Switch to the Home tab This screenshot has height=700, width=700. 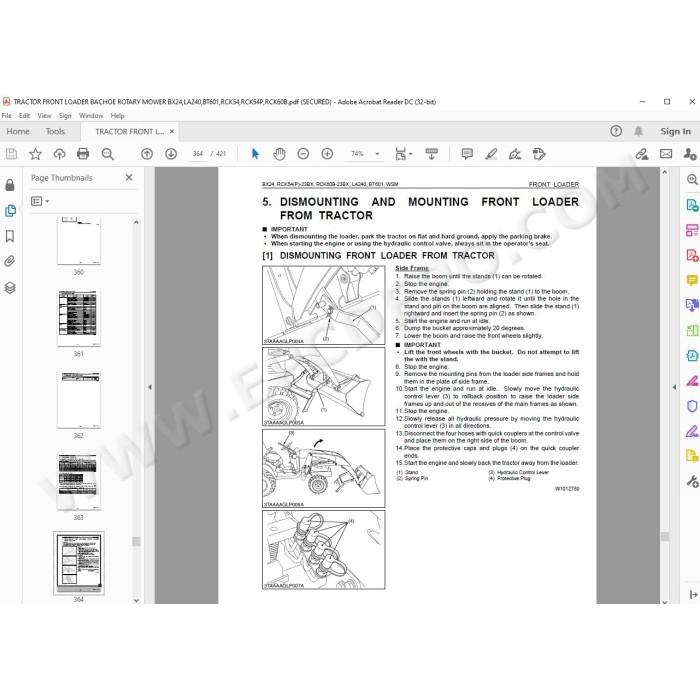[18, 131]
